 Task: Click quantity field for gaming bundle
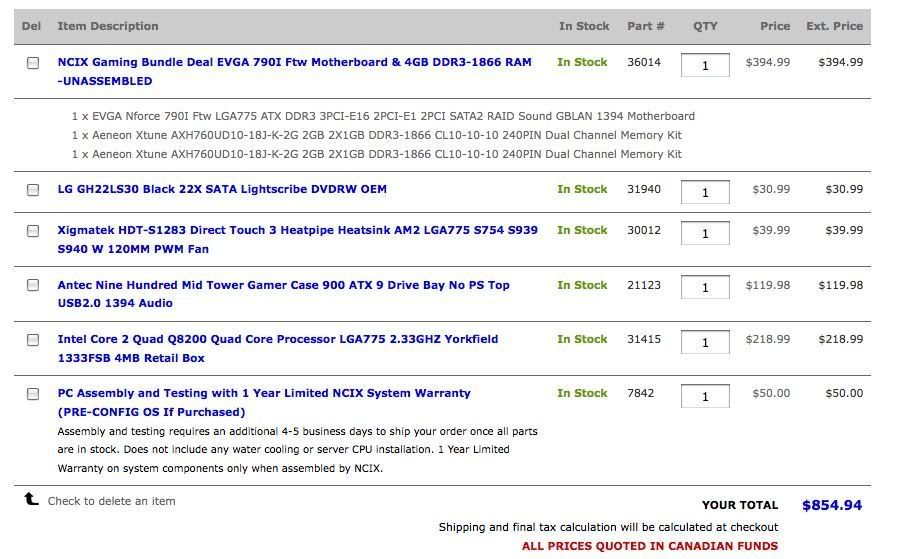pyautogui.click(x=705, y=65)
